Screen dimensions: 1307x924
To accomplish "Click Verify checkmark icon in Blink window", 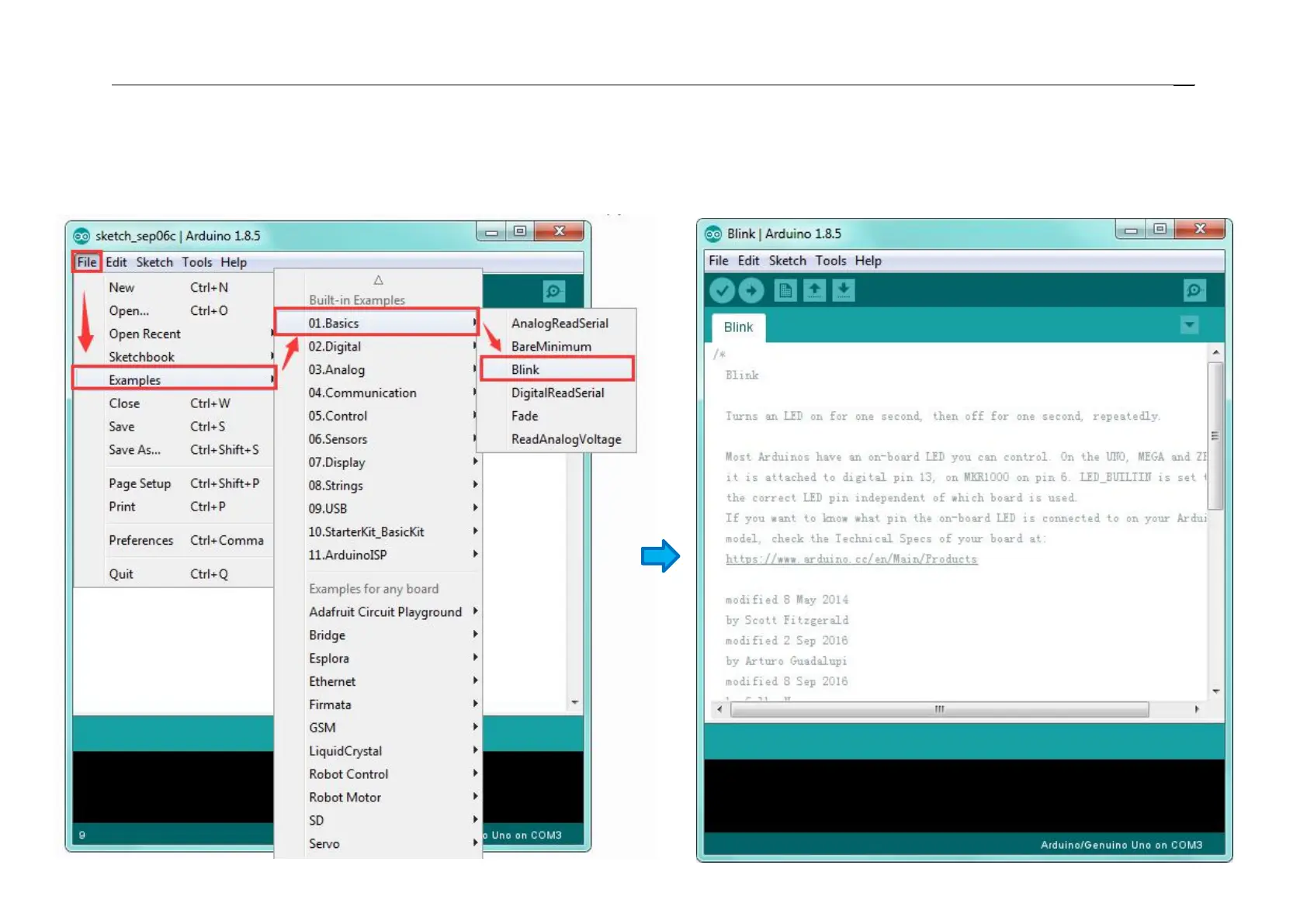I will pyautogui.click(x=722, y=291).
